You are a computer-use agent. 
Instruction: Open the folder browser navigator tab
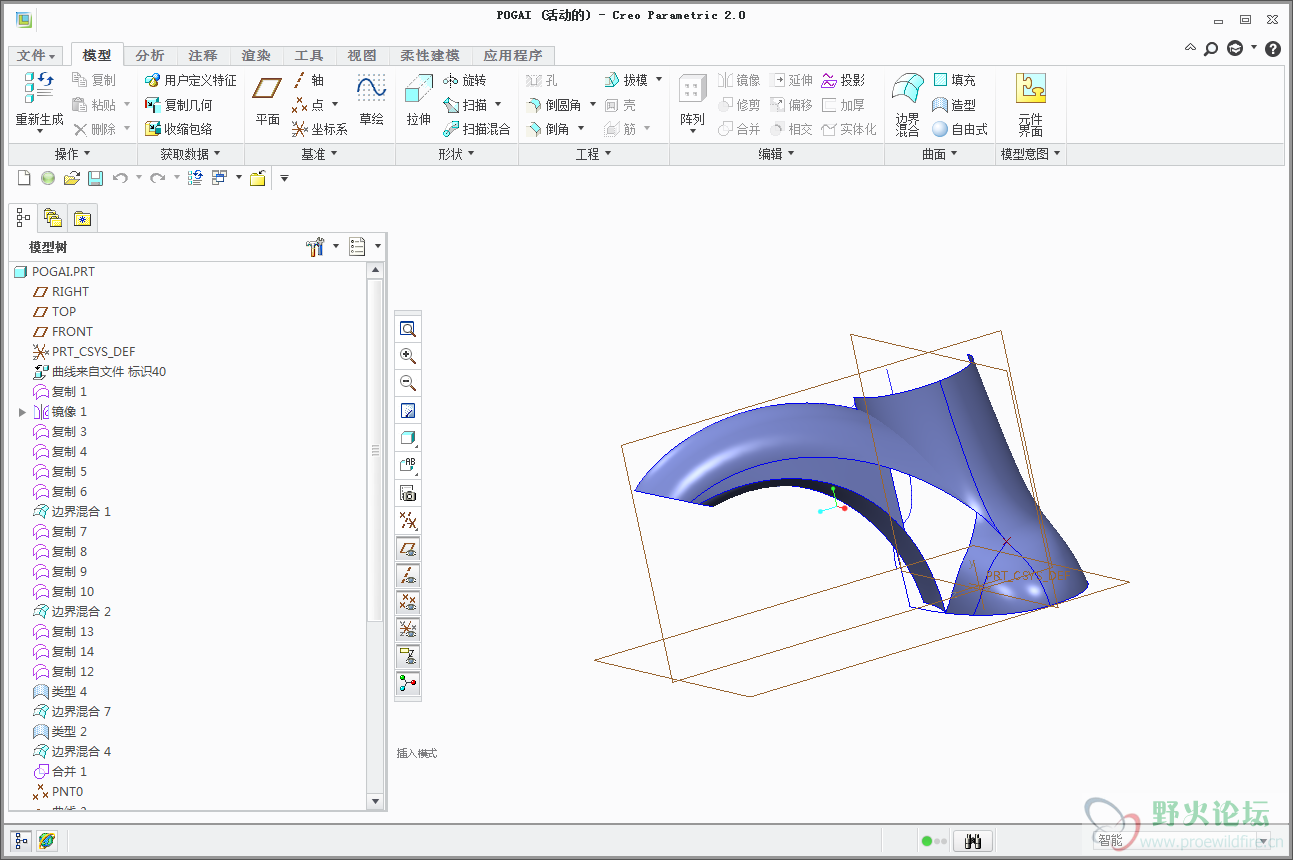click(x=53, y=217)
